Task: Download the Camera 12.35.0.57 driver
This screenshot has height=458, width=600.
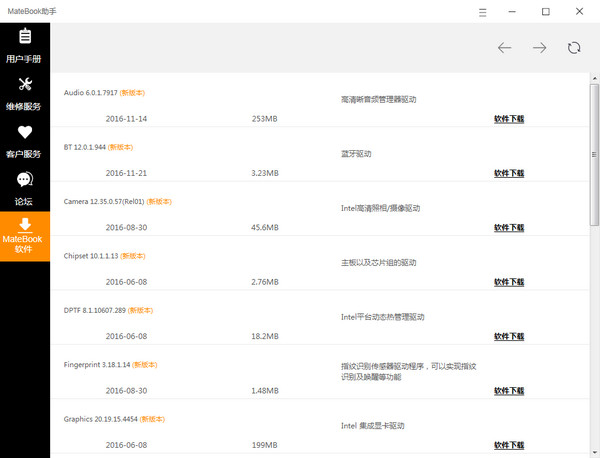Action: tap(508, 227)
